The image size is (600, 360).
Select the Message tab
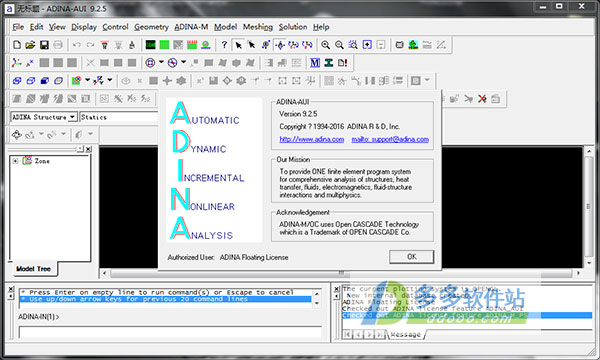coord(406,335)
